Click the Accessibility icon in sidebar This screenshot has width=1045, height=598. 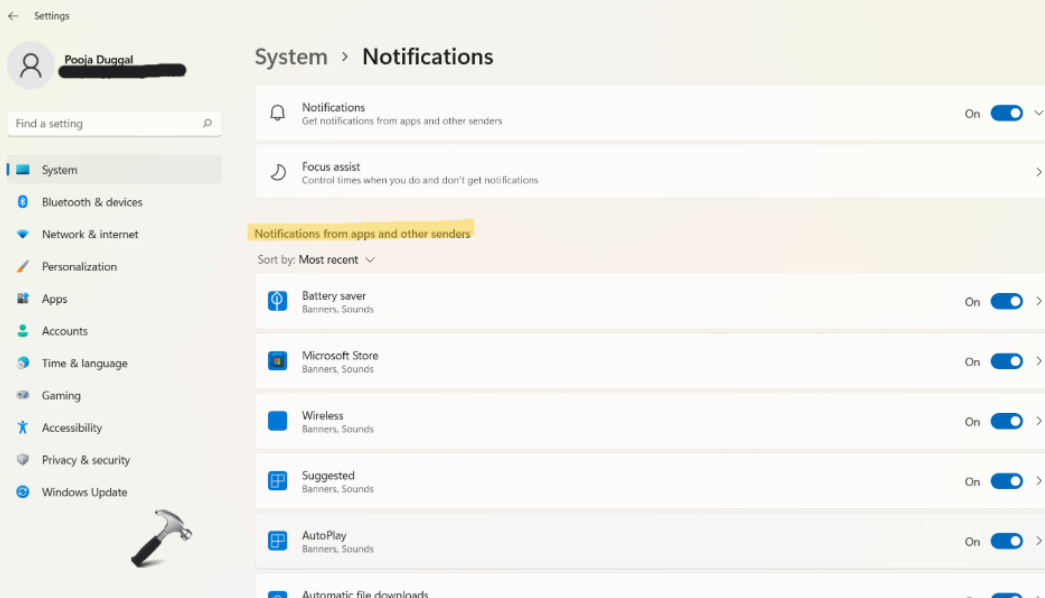[x=22, y=428]
